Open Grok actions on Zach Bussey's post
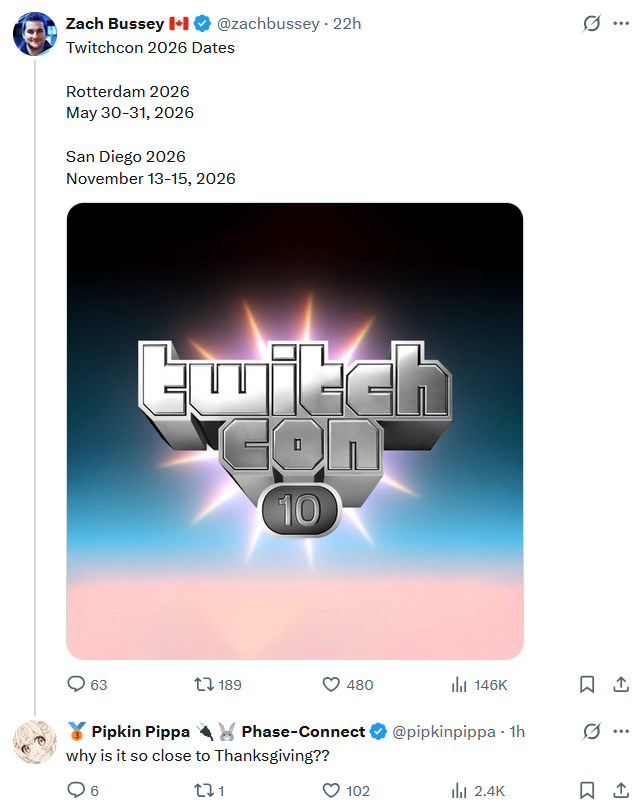Viewport: 634px width, 810px height. [591, 23]
